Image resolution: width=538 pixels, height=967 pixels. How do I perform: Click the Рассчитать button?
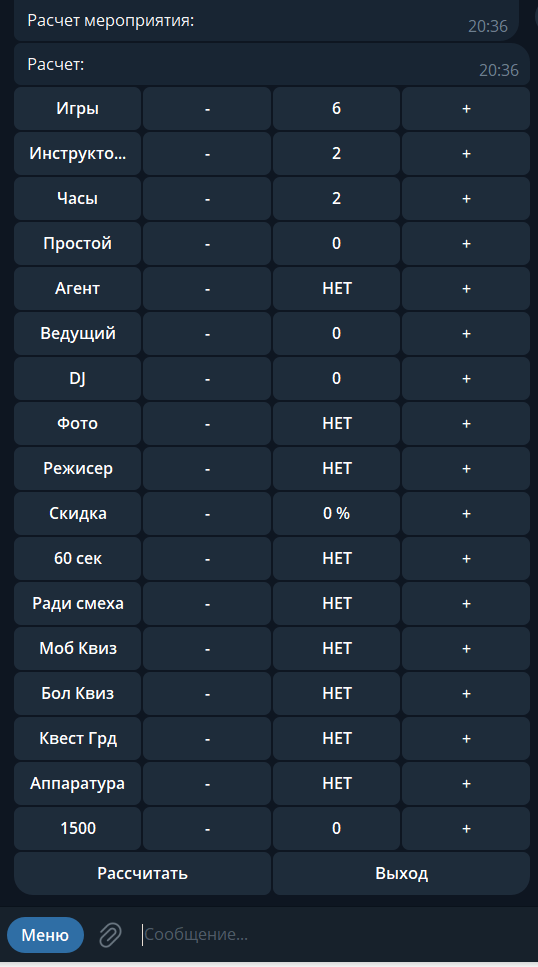click(x=143, y=873)
